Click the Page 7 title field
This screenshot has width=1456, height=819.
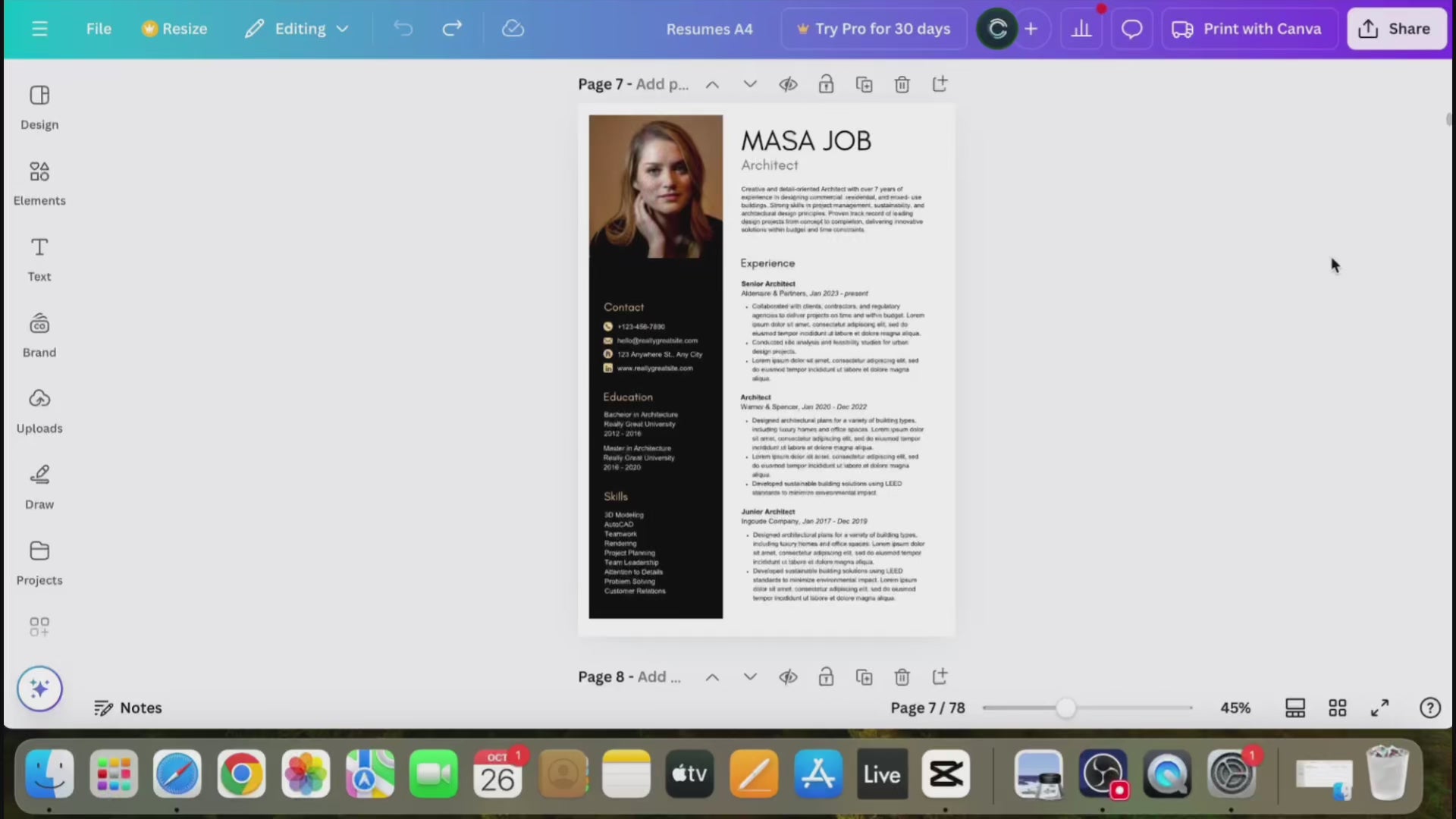[x=633, y=84]
